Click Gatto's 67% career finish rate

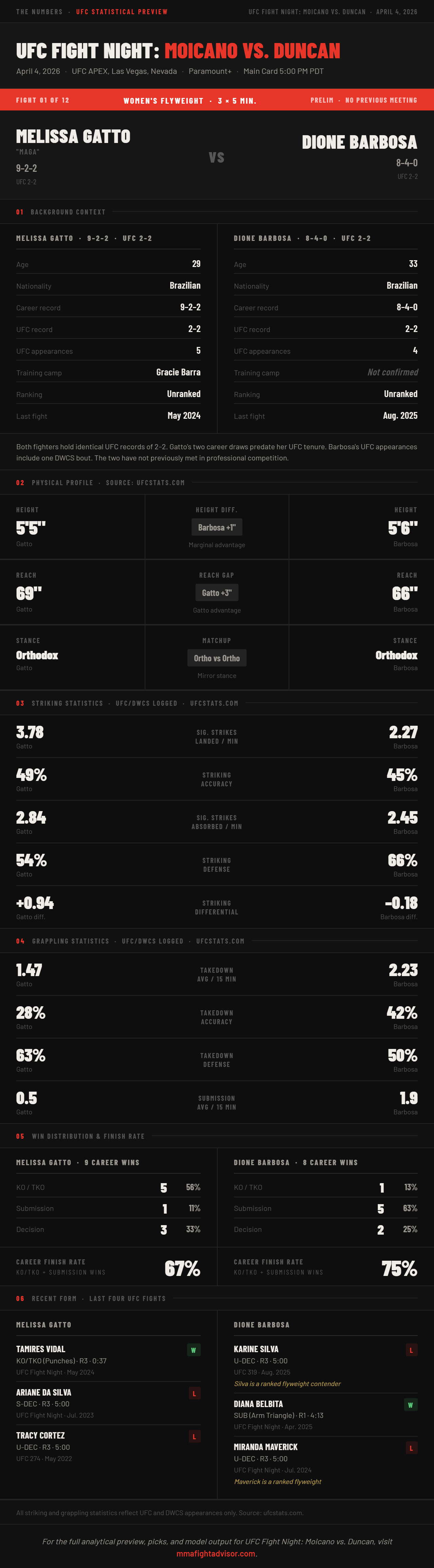(182, 1268)
